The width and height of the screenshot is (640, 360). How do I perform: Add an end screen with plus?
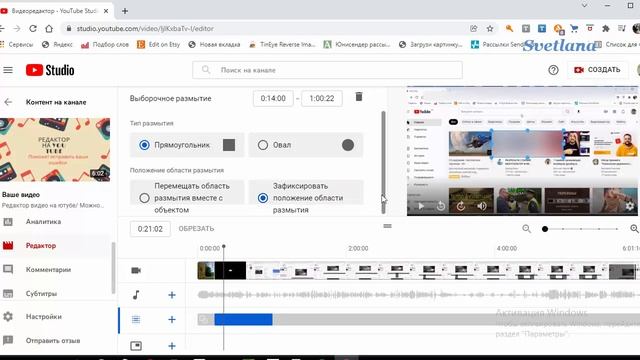(172, 346)
